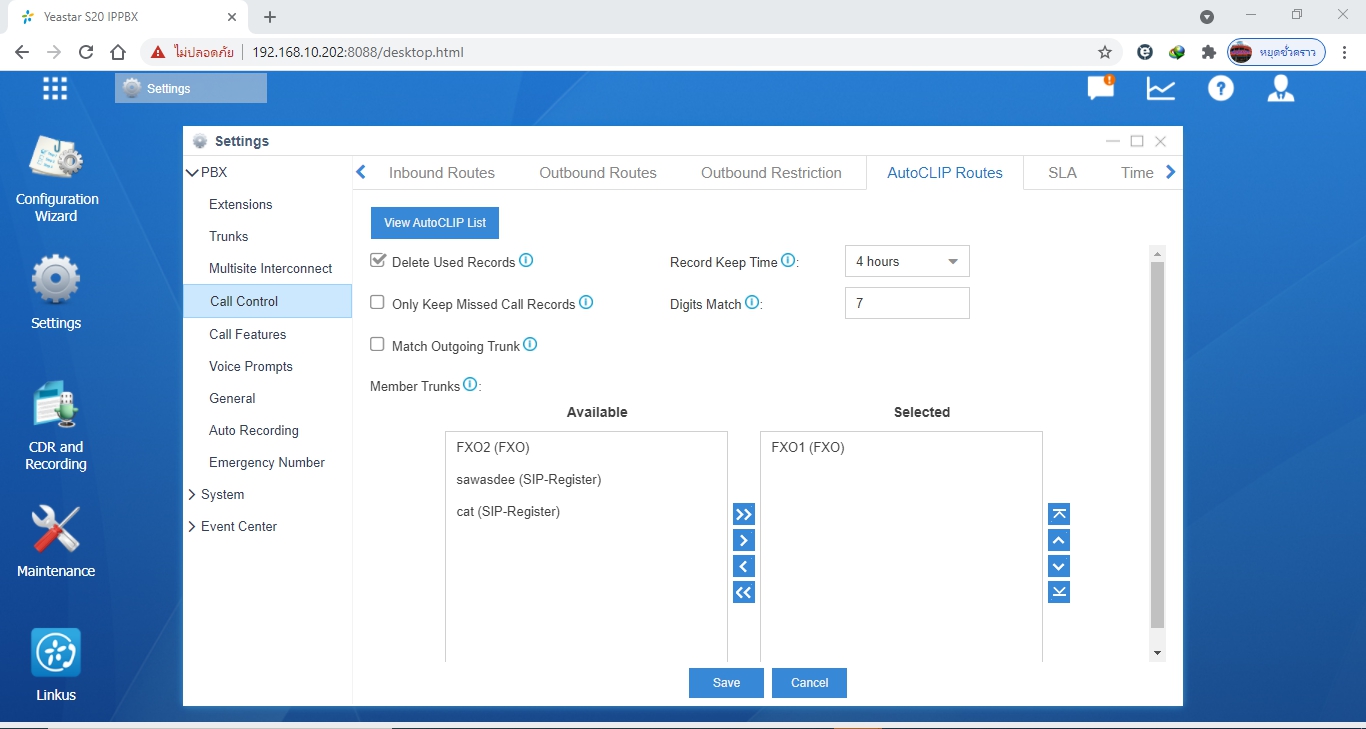Click the move-all-right double arrow button
Viewport: 1366px width, 729px height.
(743, 515)
